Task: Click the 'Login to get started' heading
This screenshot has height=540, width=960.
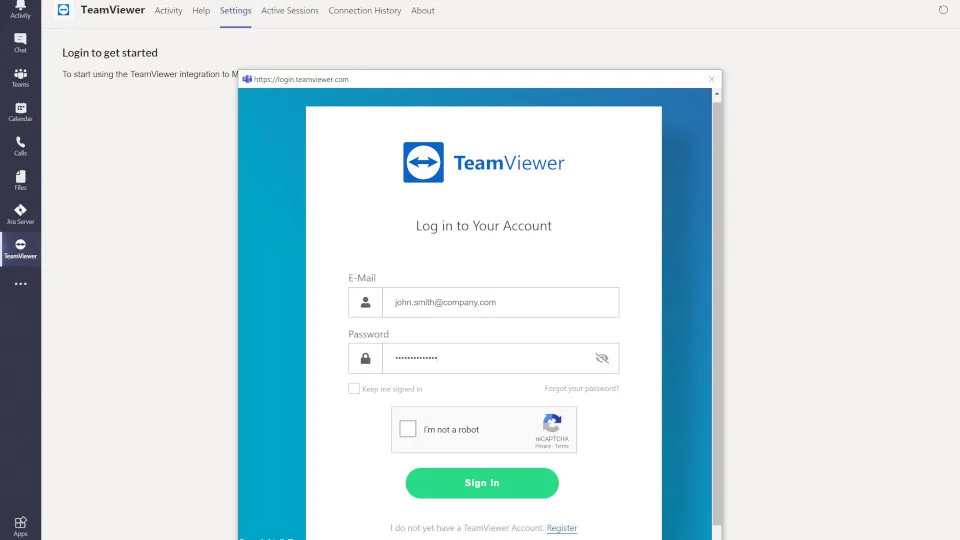Action: point(110,53)
